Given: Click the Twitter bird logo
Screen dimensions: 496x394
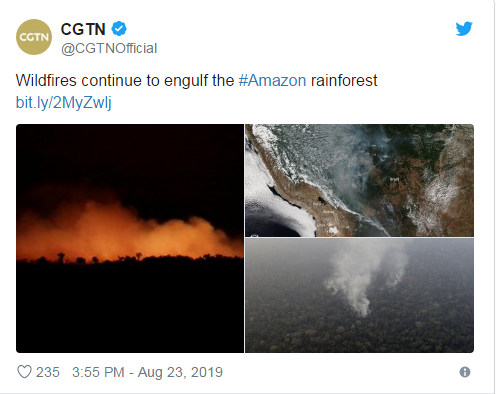Looking at the screenshot, I should (x=464, y=29).
